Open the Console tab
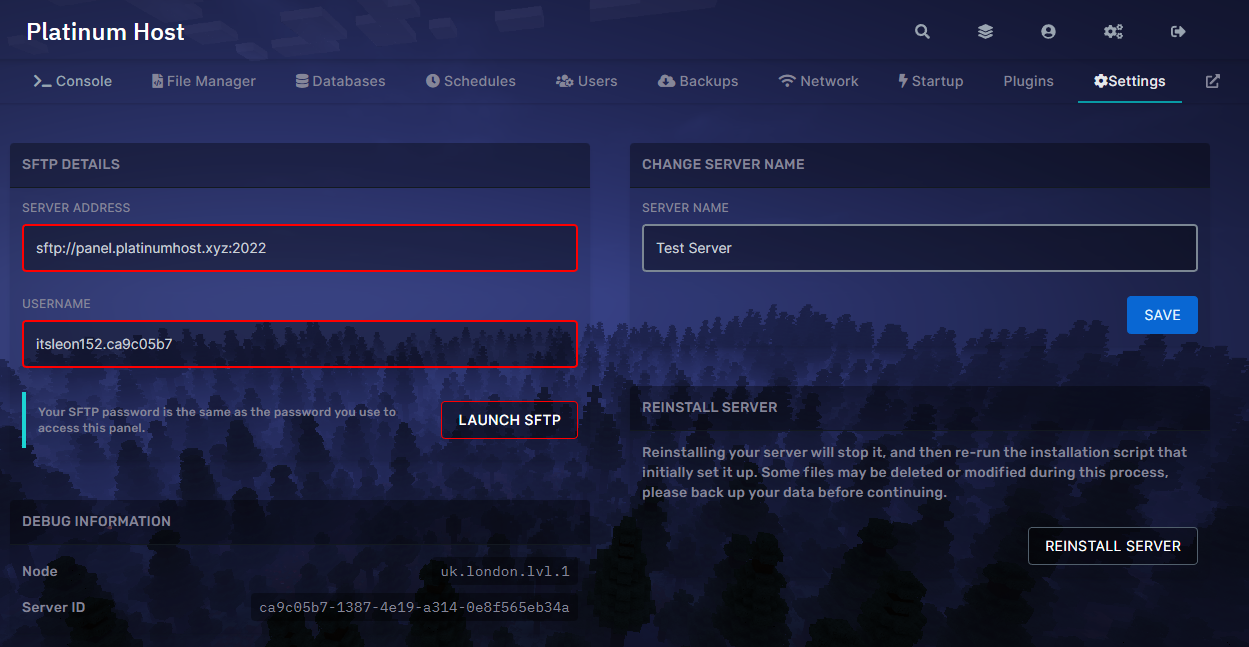 pyautogui.click(x=72, y=81)
